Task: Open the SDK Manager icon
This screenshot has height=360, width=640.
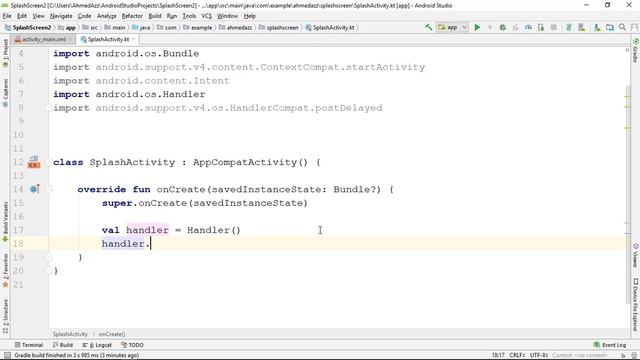Action: point(597,27)
